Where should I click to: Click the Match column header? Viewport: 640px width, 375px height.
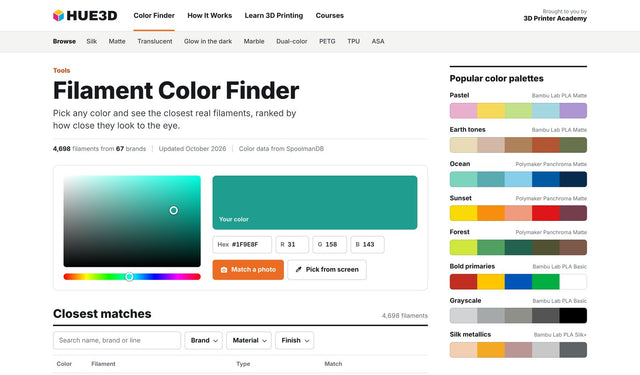pos(333,364)
